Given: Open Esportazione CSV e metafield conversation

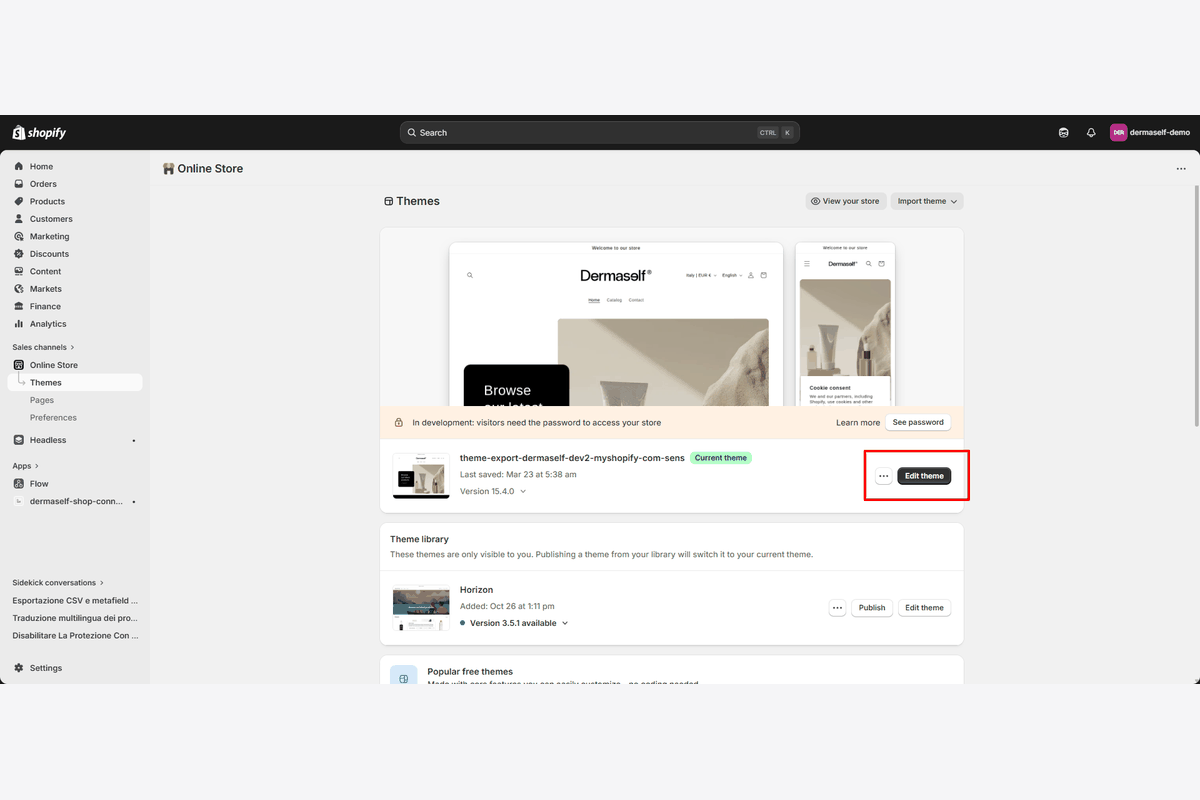Looking at the screenshot, I should point(75,601).
